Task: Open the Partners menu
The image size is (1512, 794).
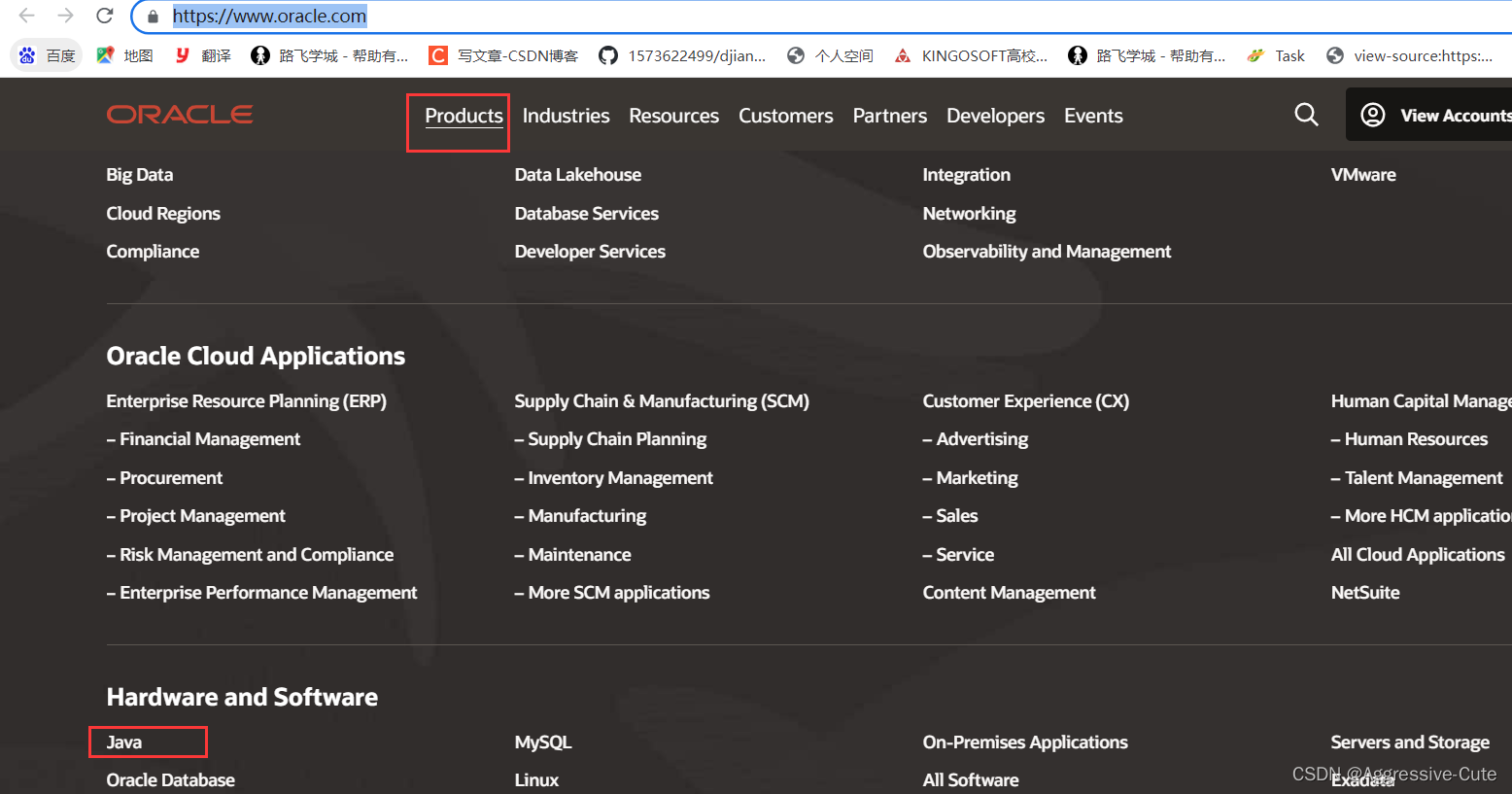Action: [x=889, y=116]
